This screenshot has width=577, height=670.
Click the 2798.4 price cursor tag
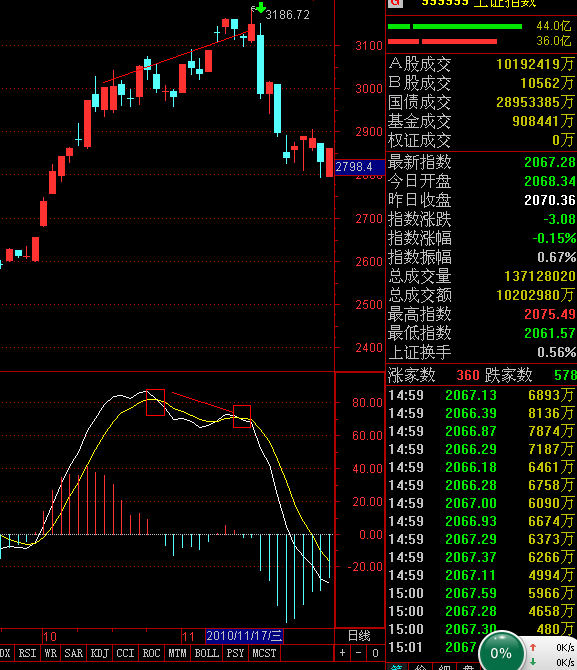click(x=359, y=167)
